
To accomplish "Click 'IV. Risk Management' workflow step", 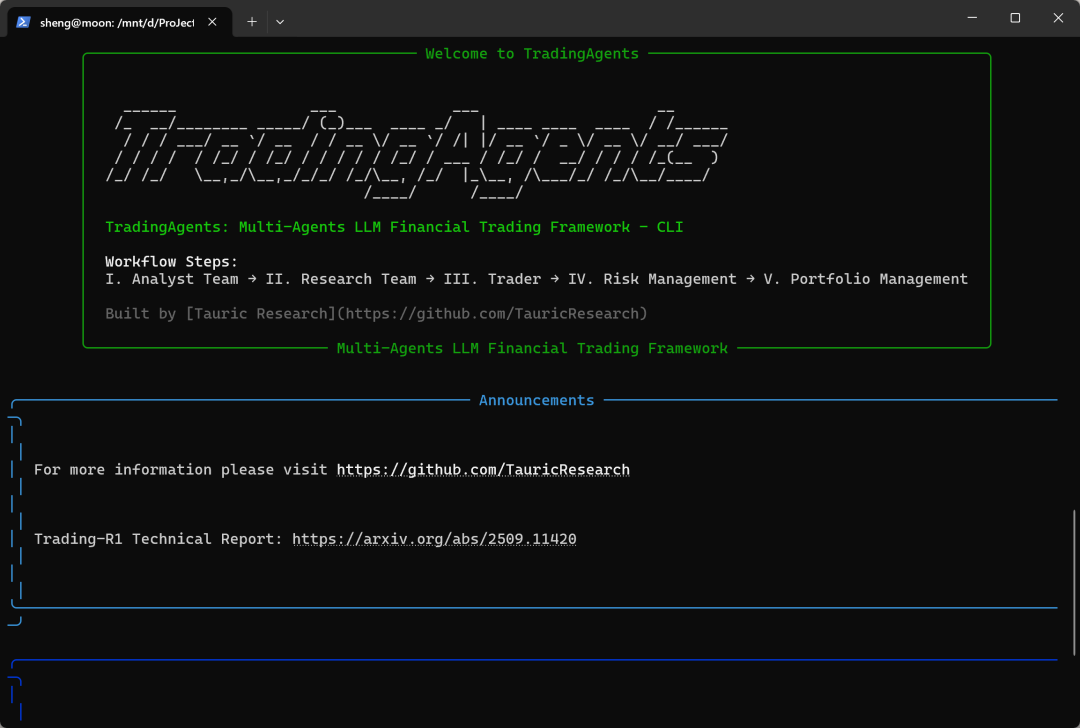I will click(652, 279).
